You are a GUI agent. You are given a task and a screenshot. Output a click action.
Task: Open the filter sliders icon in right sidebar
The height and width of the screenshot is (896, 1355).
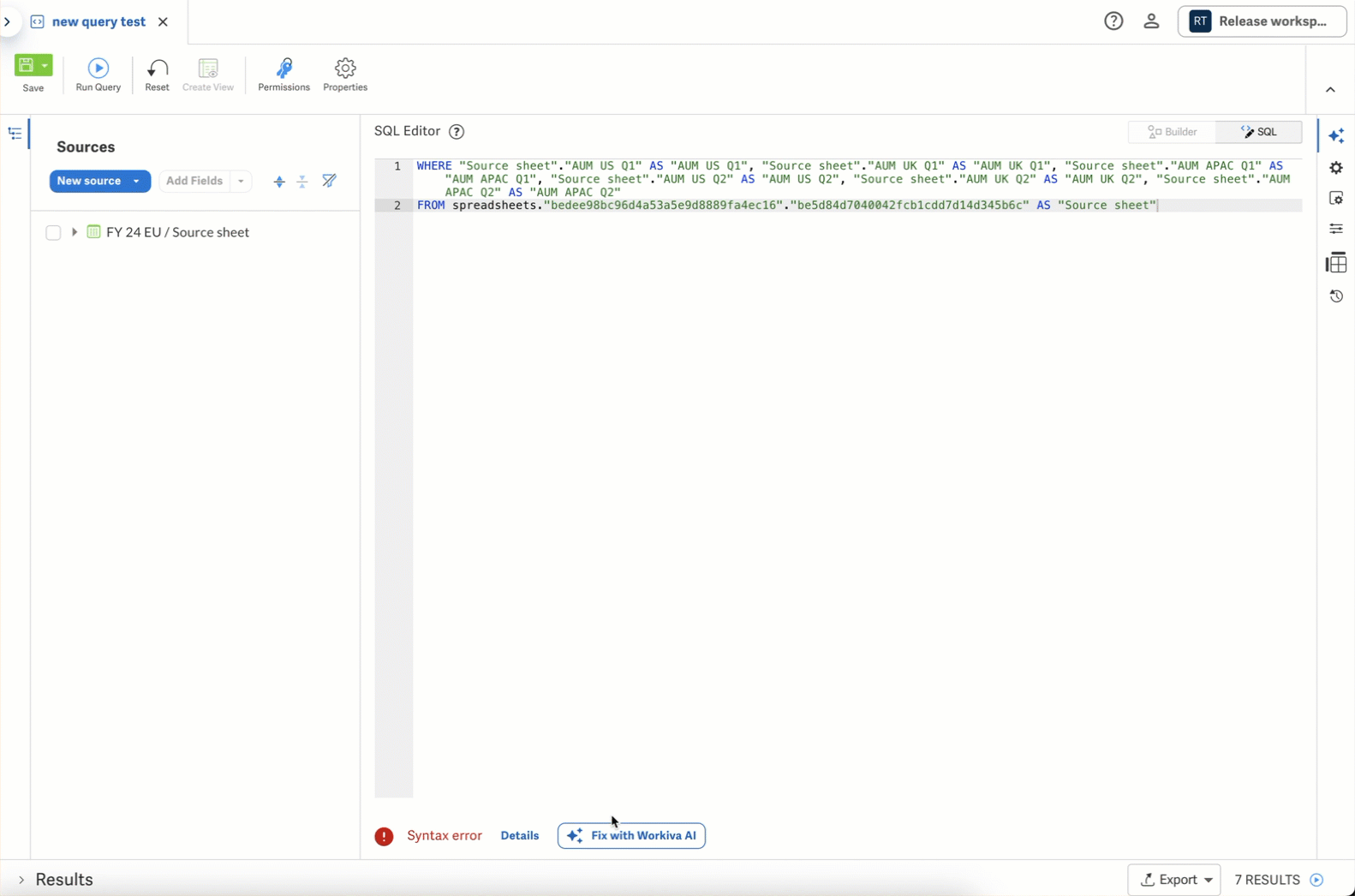1336,229
